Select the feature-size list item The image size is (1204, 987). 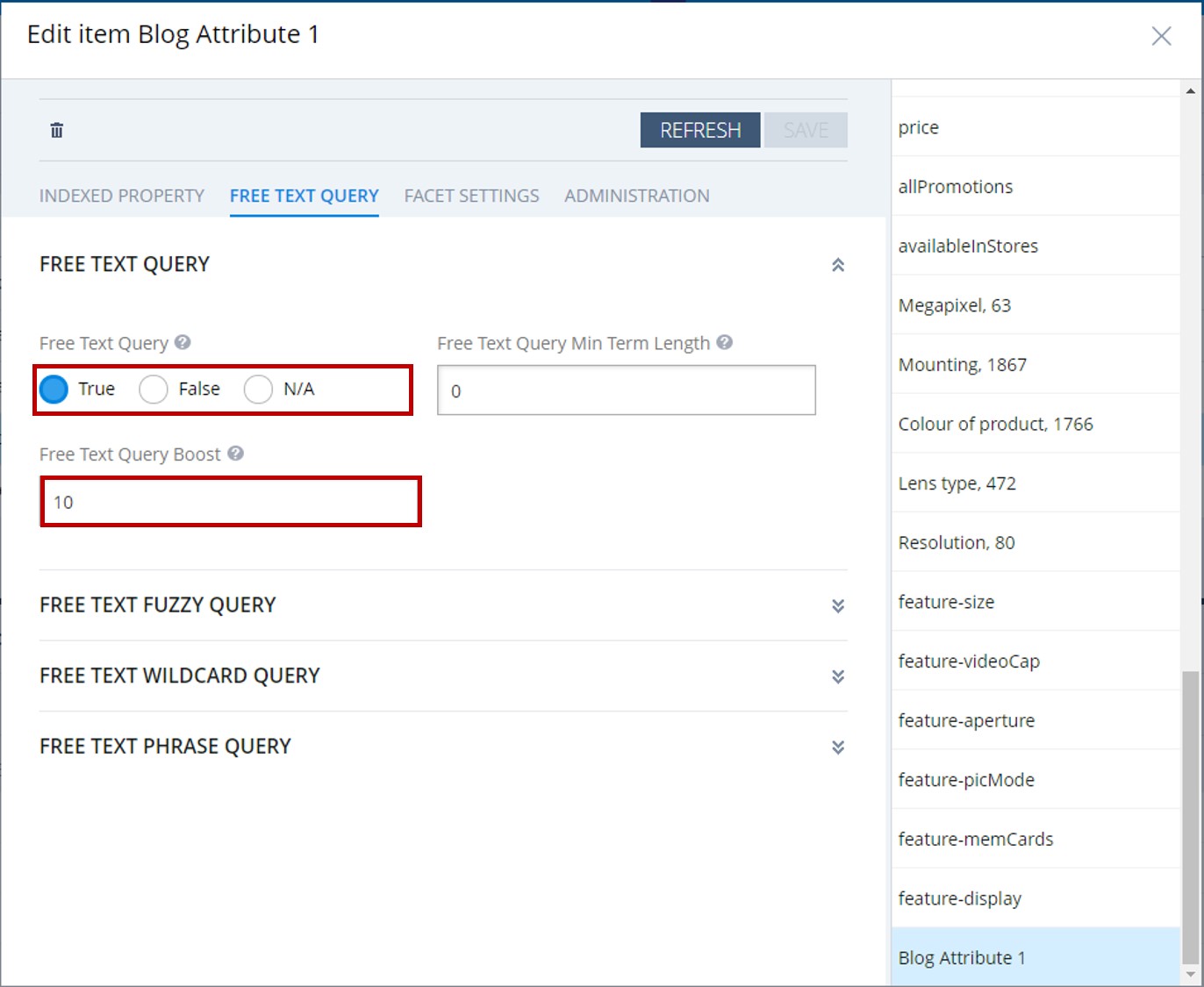tap(1036, 602)
